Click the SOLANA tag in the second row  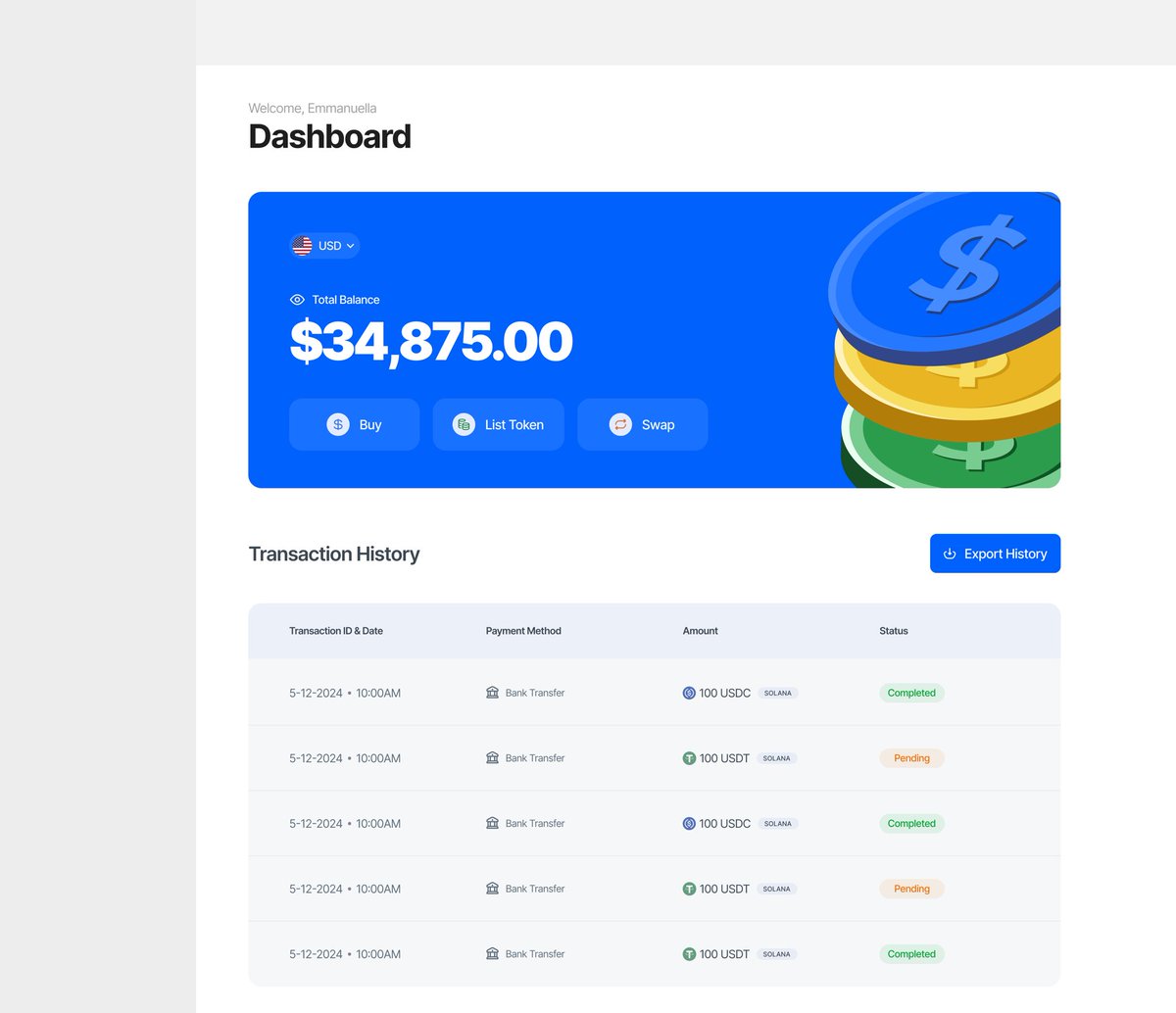777,758
